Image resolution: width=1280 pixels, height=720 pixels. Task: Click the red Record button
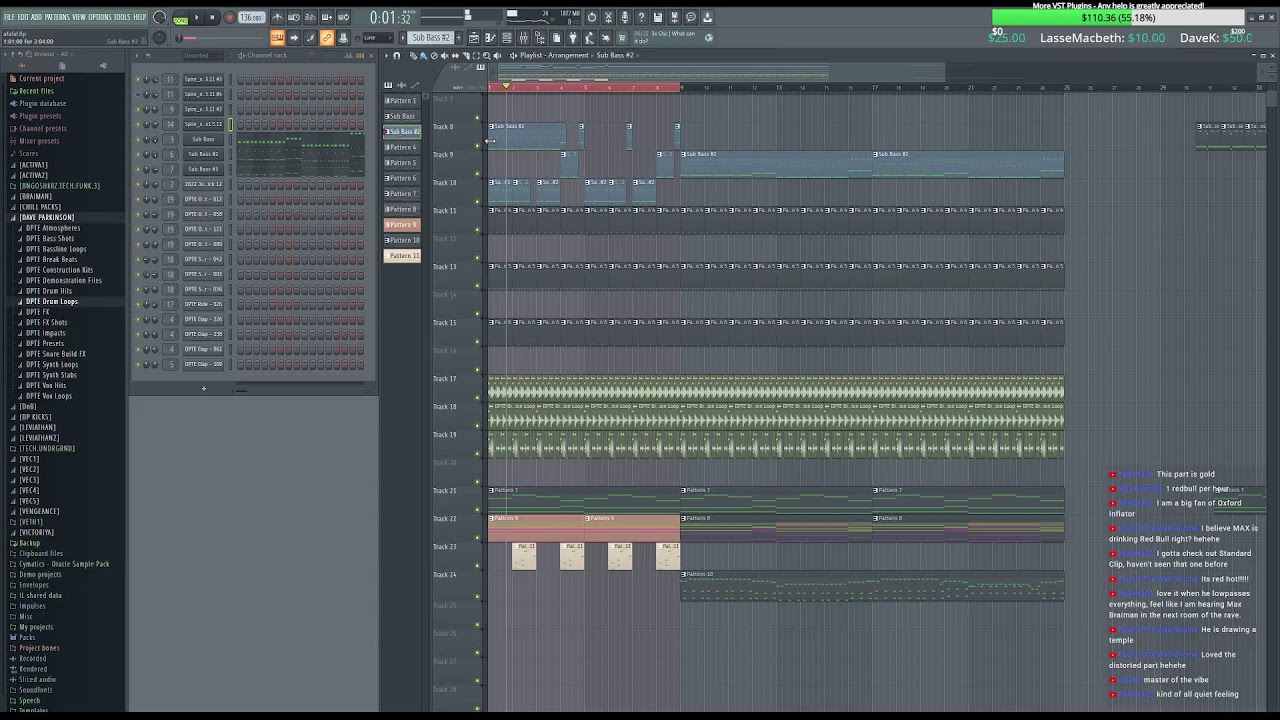click(x=229, y=17)
